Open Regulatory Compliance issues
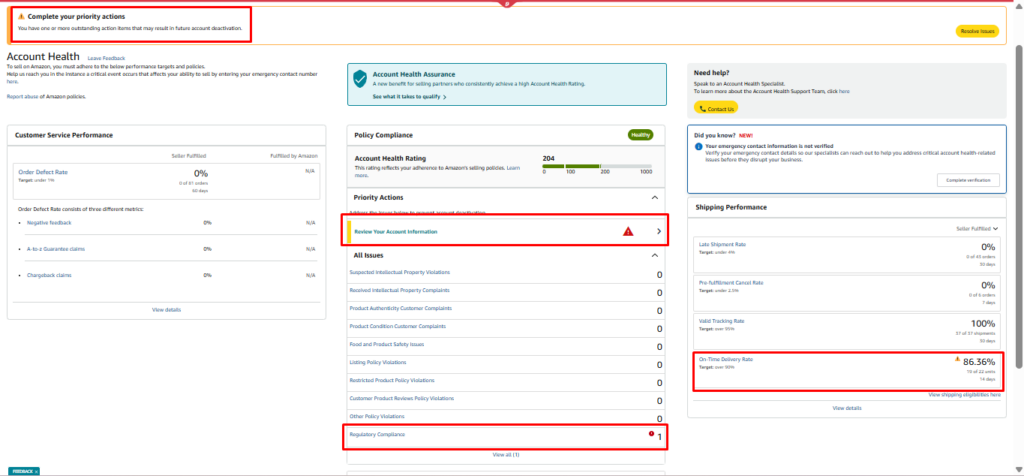The image size is (1024, 476). tap(377, 434)
